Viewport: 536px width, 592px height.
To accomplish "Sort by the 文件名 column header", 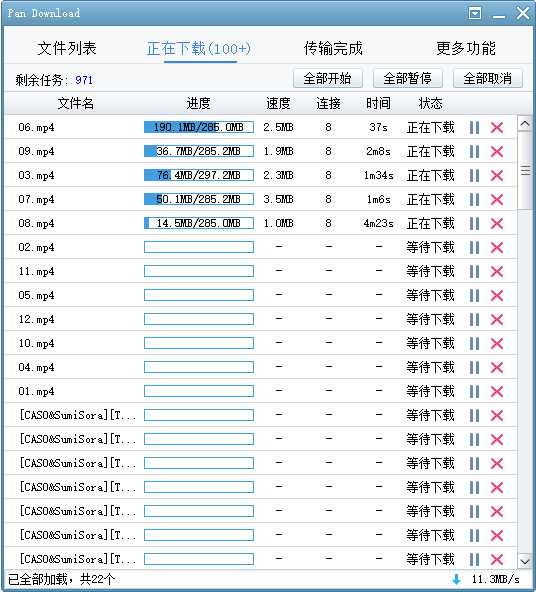I will 75,103.
